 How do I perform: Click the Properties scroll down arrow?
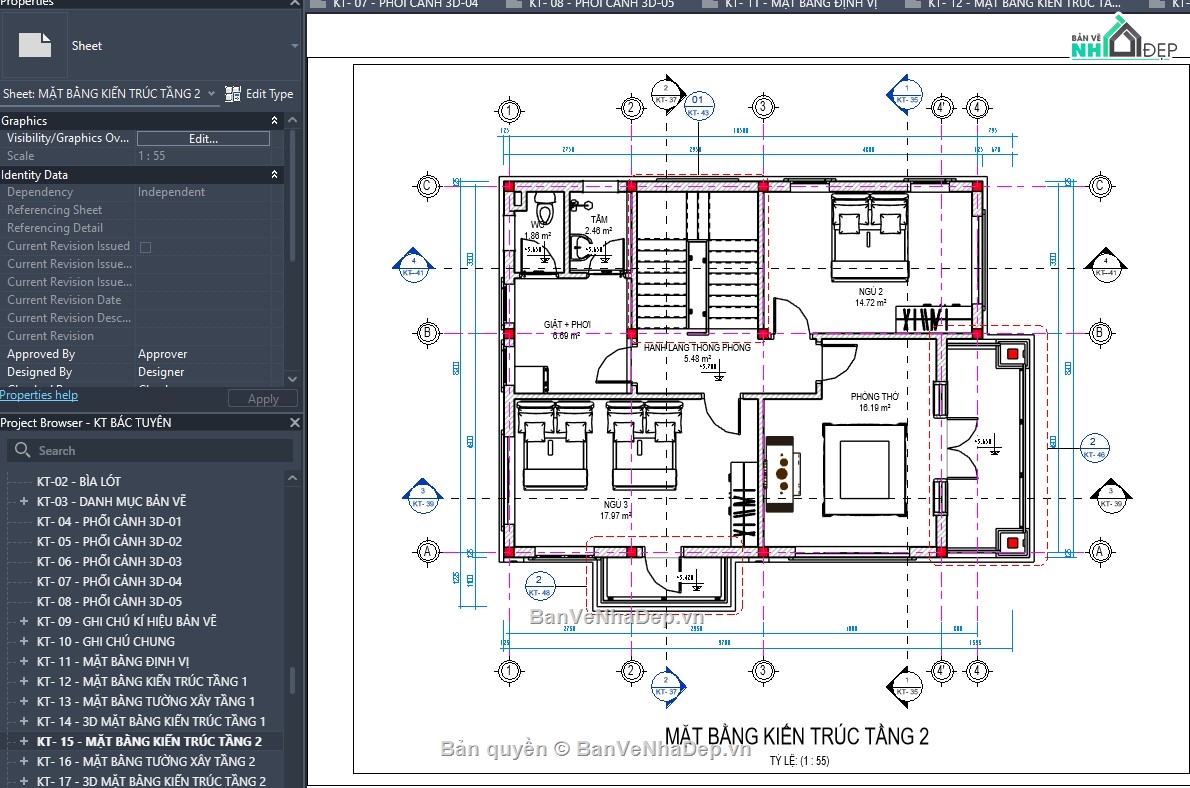293,379
